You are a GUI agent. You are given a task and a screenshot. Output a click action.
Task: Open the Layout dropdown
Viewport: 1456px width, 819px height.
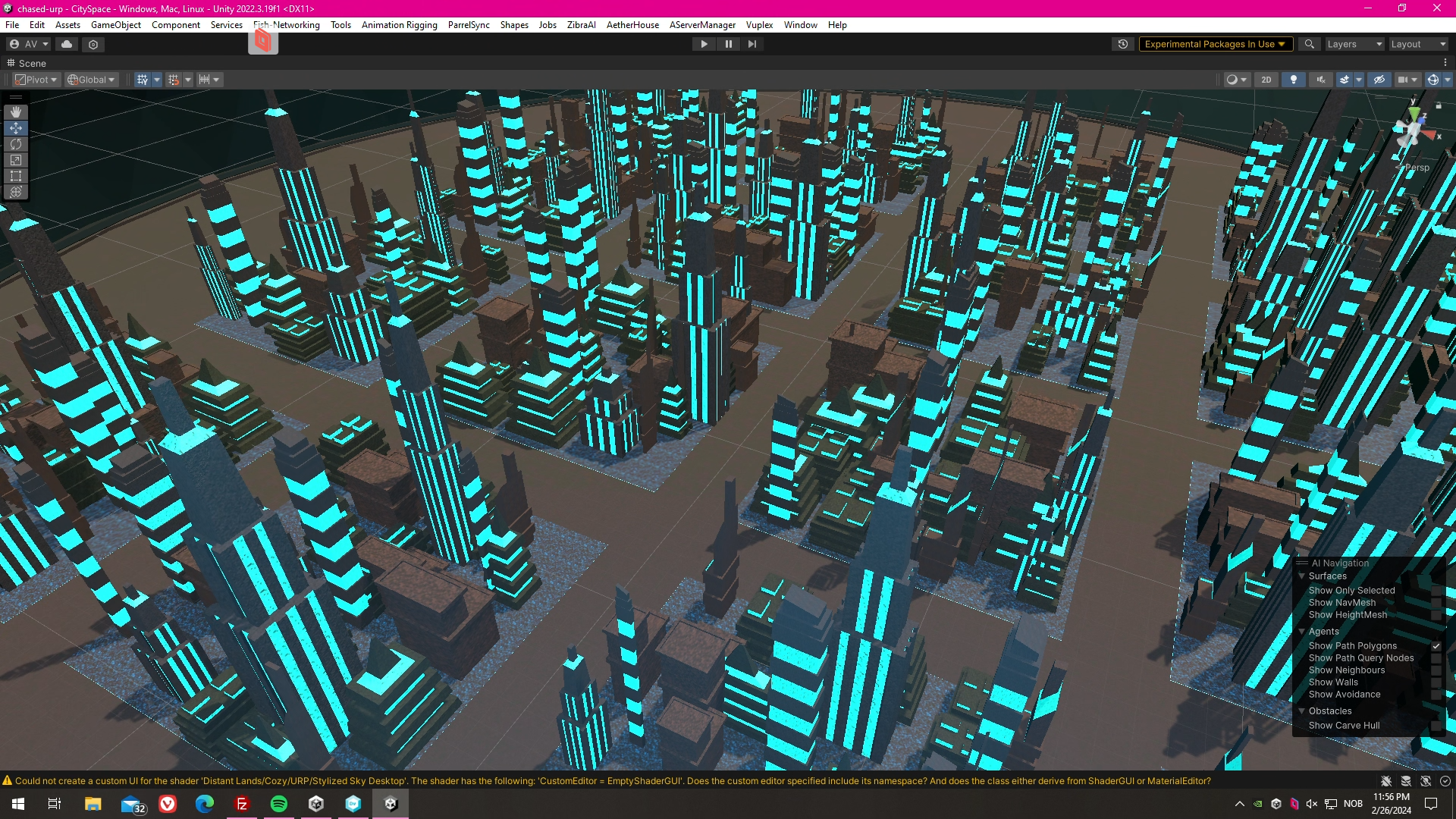[x=1418, y=44]
